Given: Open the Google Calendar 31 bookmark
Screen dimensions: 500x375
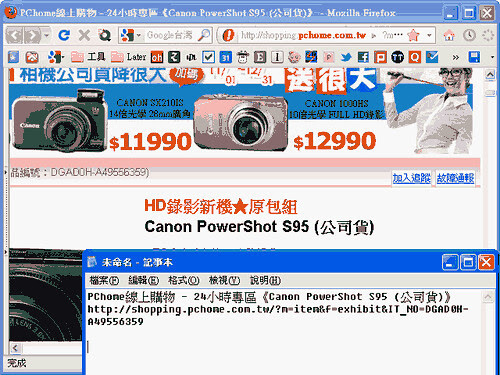Looking at the screenshot, I should tap(226, 57).
